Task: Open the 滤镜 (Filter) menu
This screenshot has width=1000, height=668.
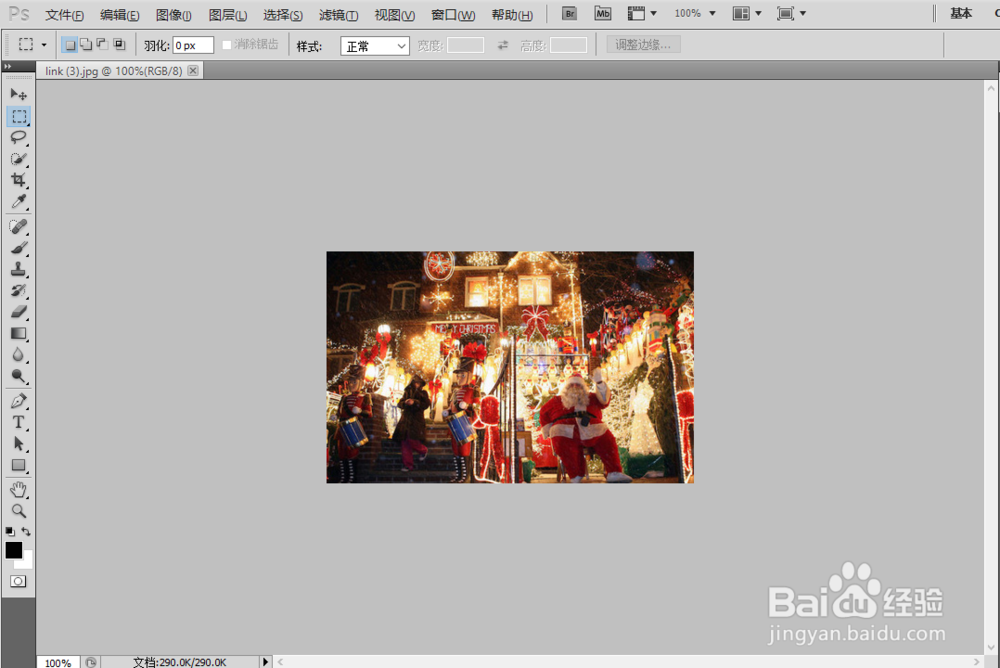Action: point(338,15)
